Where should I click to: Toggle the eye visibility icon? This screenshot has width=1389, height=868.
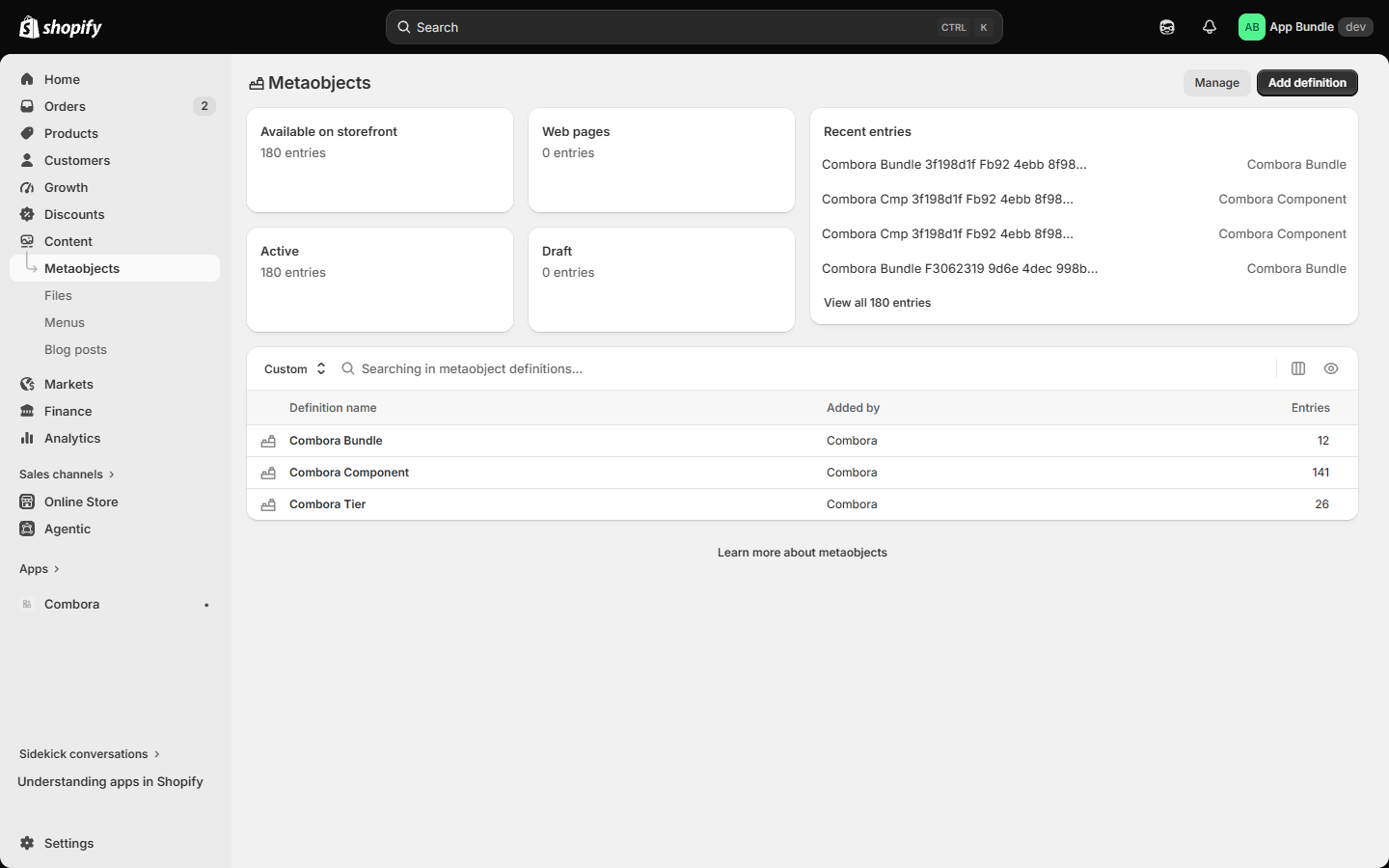click(1331, 368)
